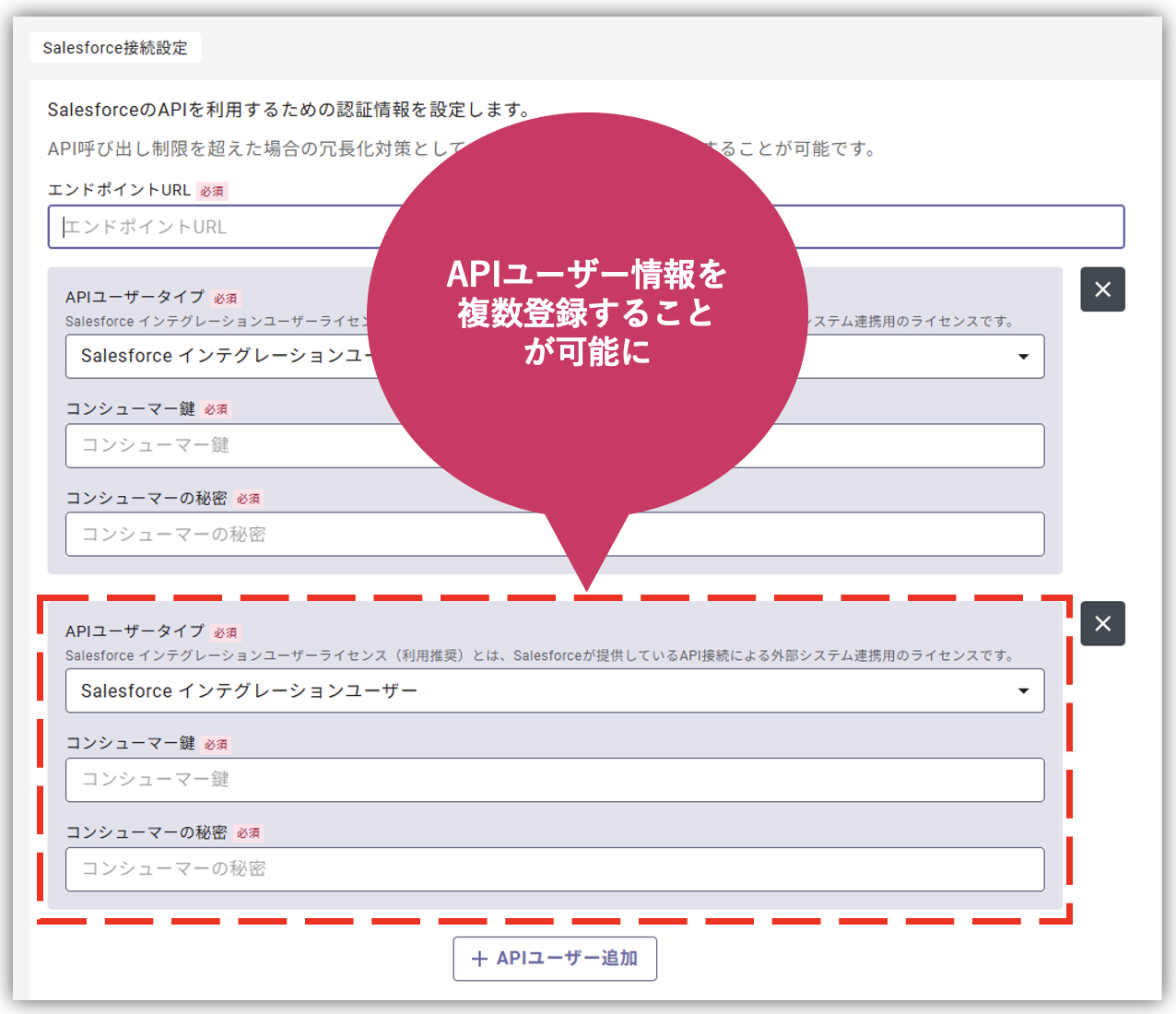Click the first コンシューマーの秘密 label

(146, 498)
